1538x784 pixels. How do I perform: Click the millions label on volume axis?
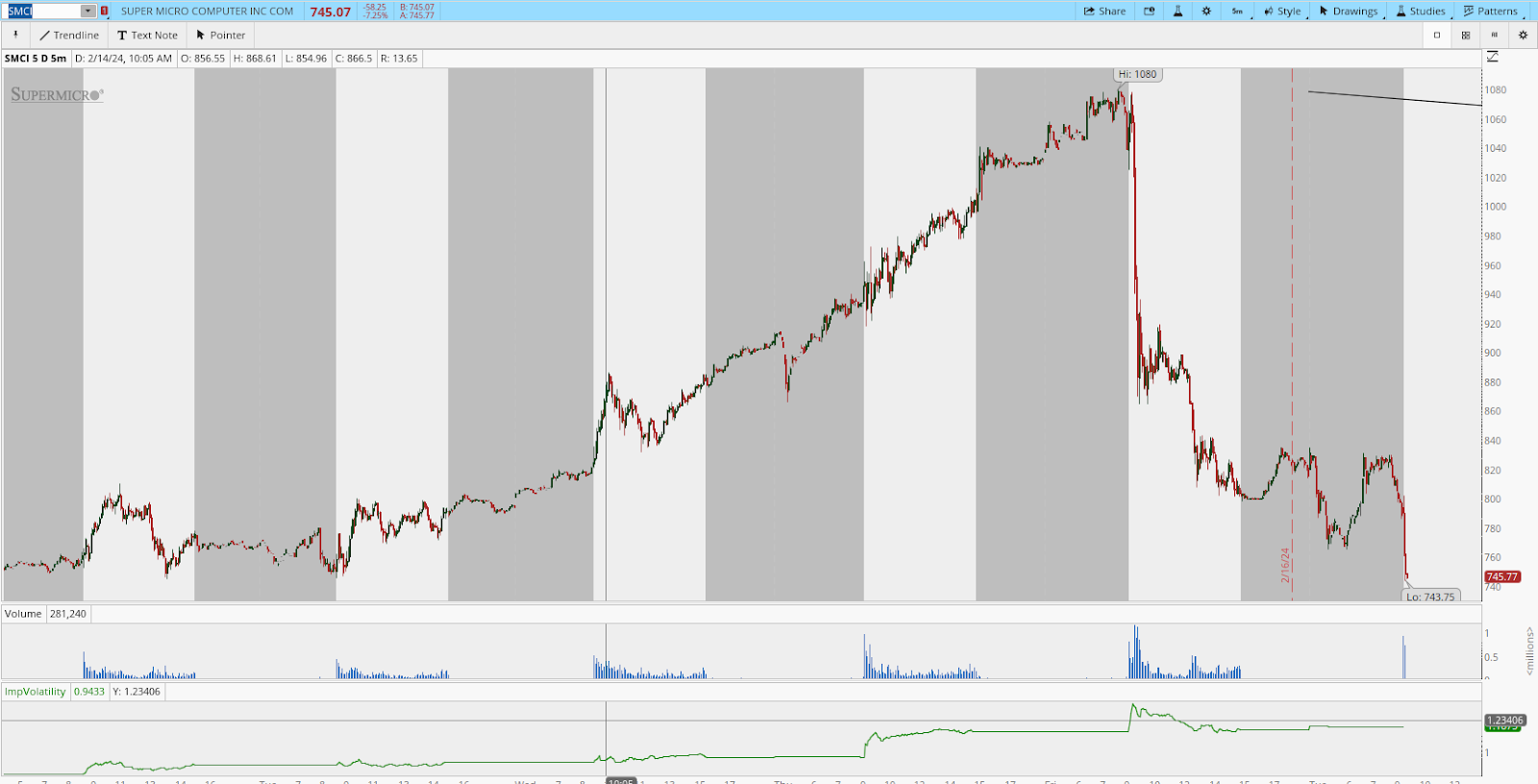(1529, 650)
